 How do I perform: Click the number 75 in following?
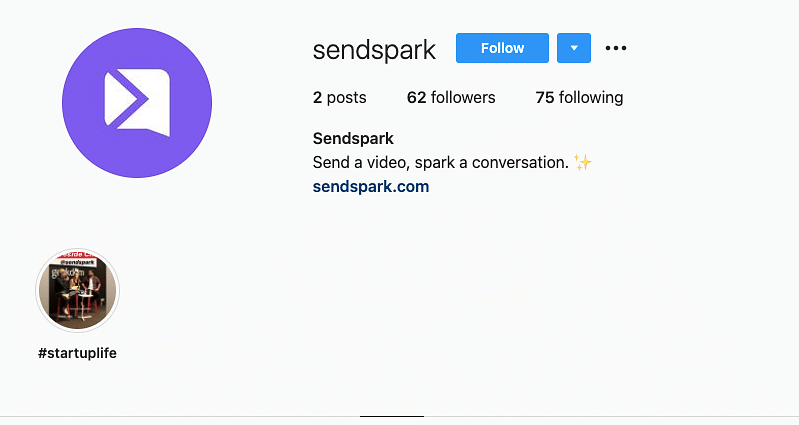[x=545, y=97]
